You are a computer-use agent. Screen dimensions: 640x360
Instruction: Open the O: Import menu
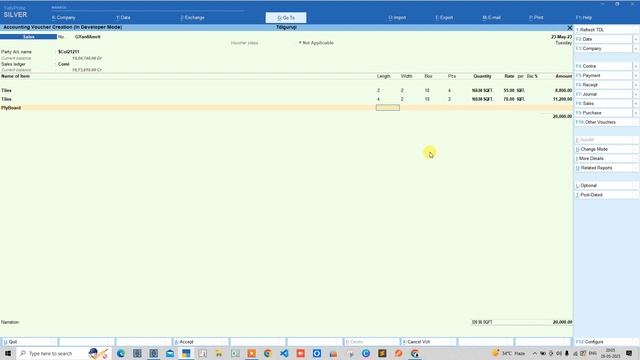[397, 18]
